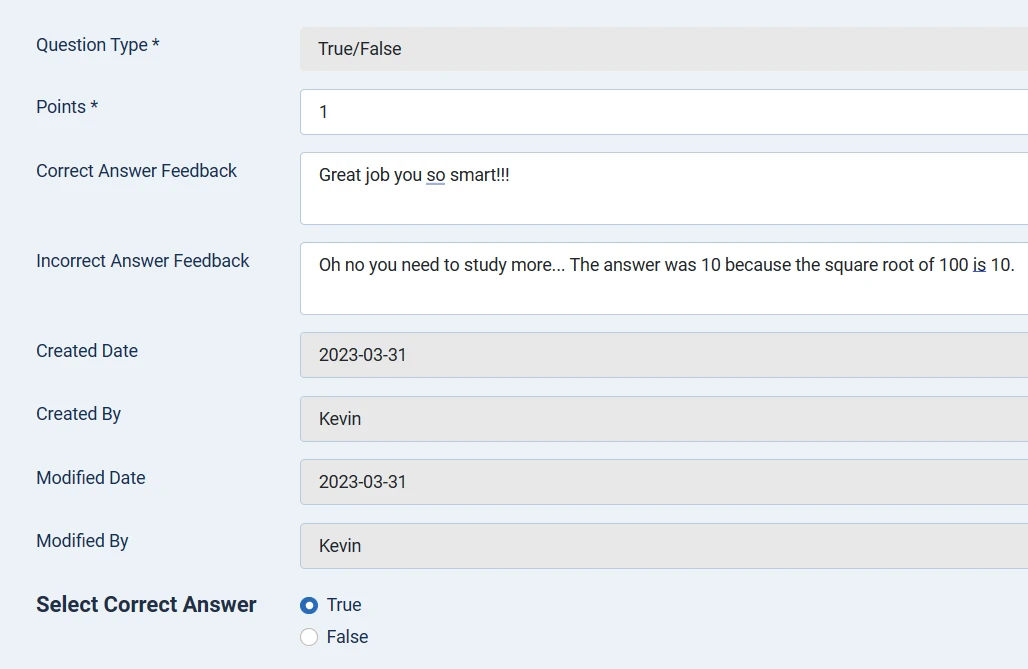The image size is (1028, 669).
Task: Click the "Created By" label
Action: point(78,414)
